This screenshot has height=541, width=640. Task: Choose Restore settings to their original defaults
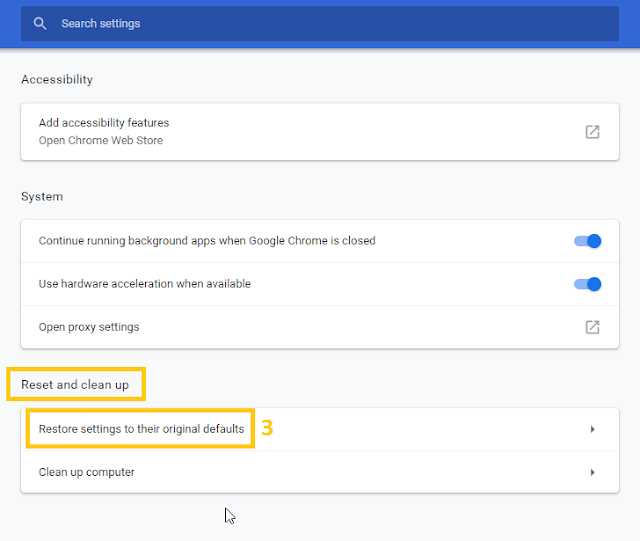pos(141,429)
